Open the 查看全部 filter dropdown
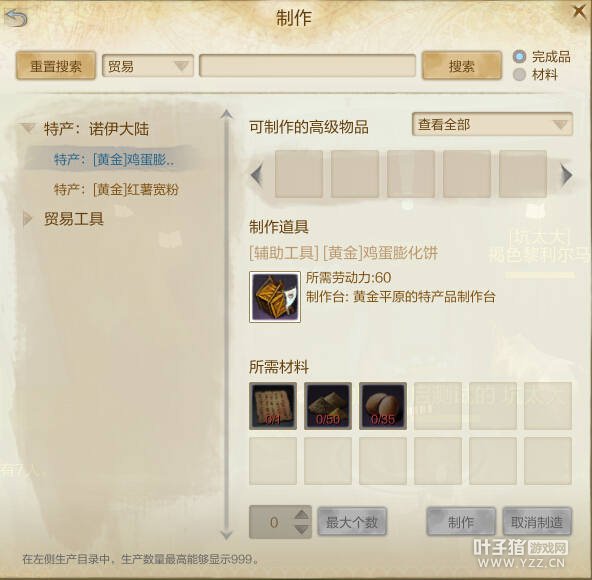592x580 pixels. click(492, 124)
